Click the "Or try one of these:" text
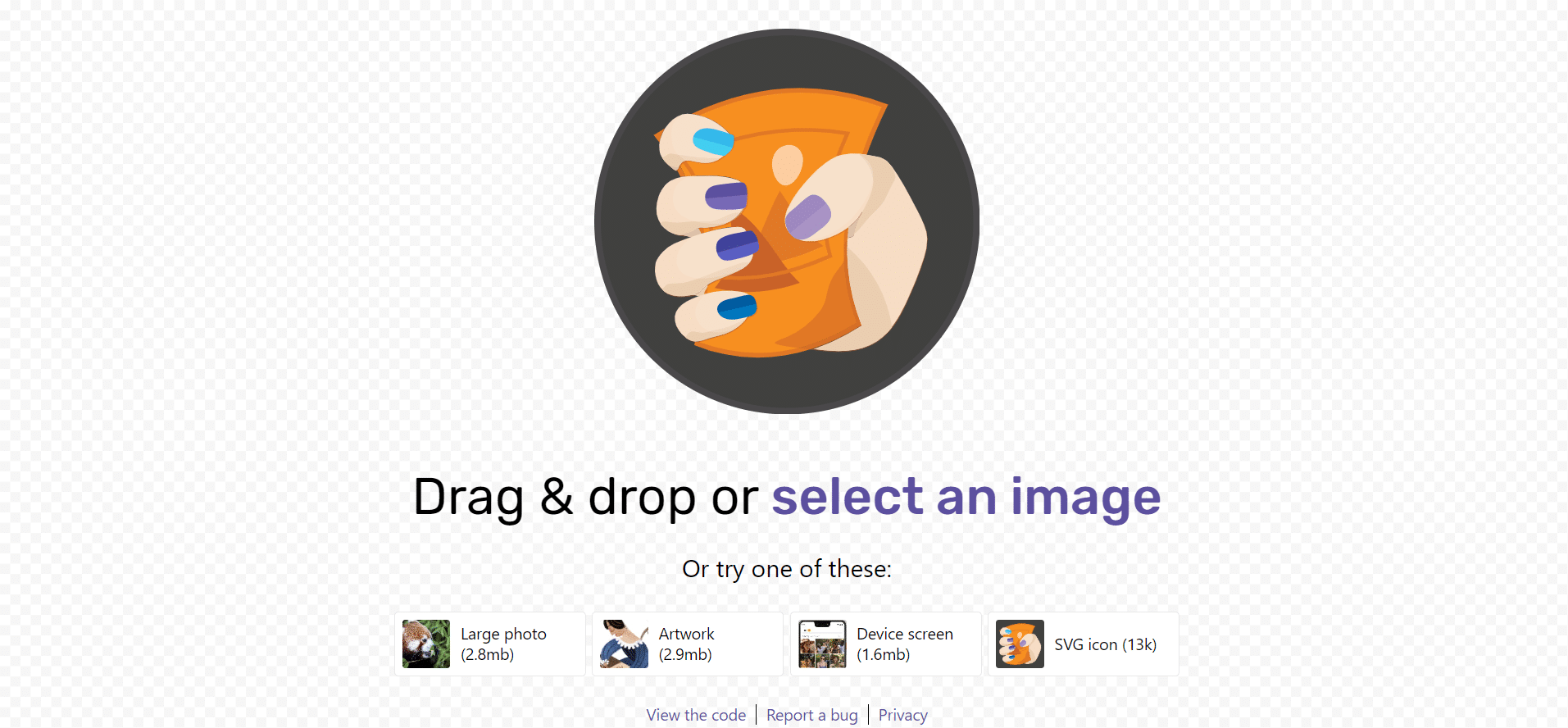1568x728 pixels. point(787,569)
